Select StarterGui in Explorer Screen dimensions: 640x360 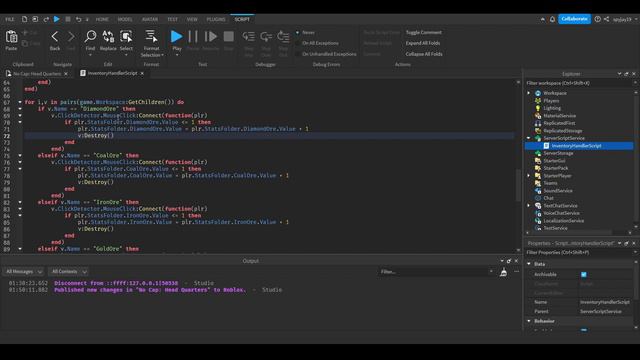[554, 161]
